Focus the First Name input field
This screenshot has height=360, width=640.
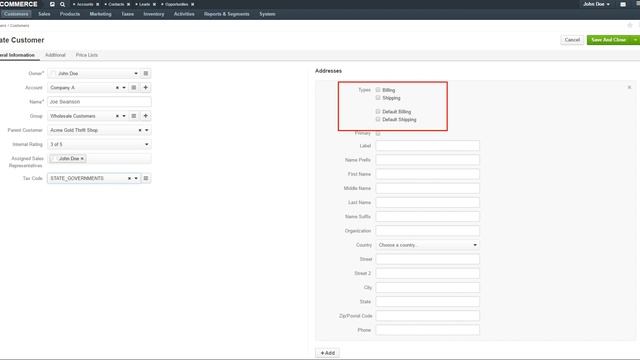427,174
